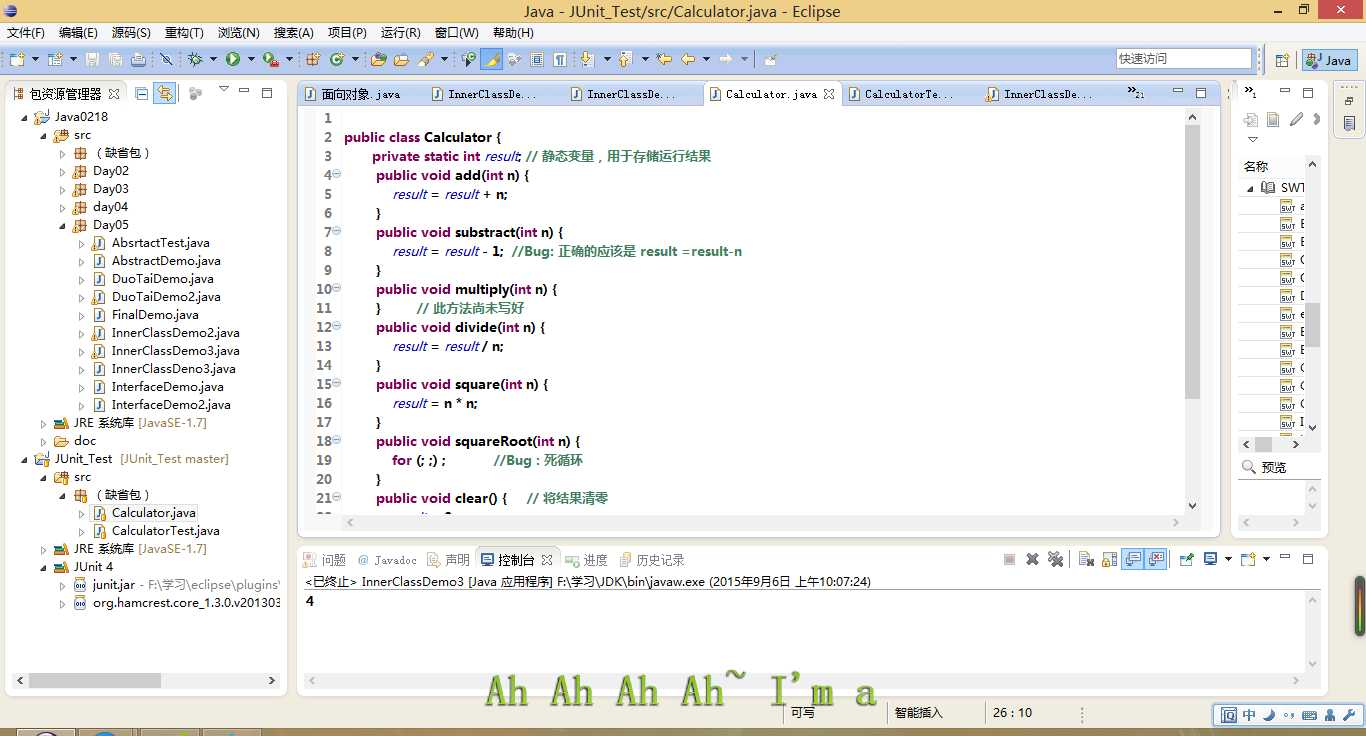
Task: Click the Next Annotation arrow icon
Action: (x=587, y=60)
